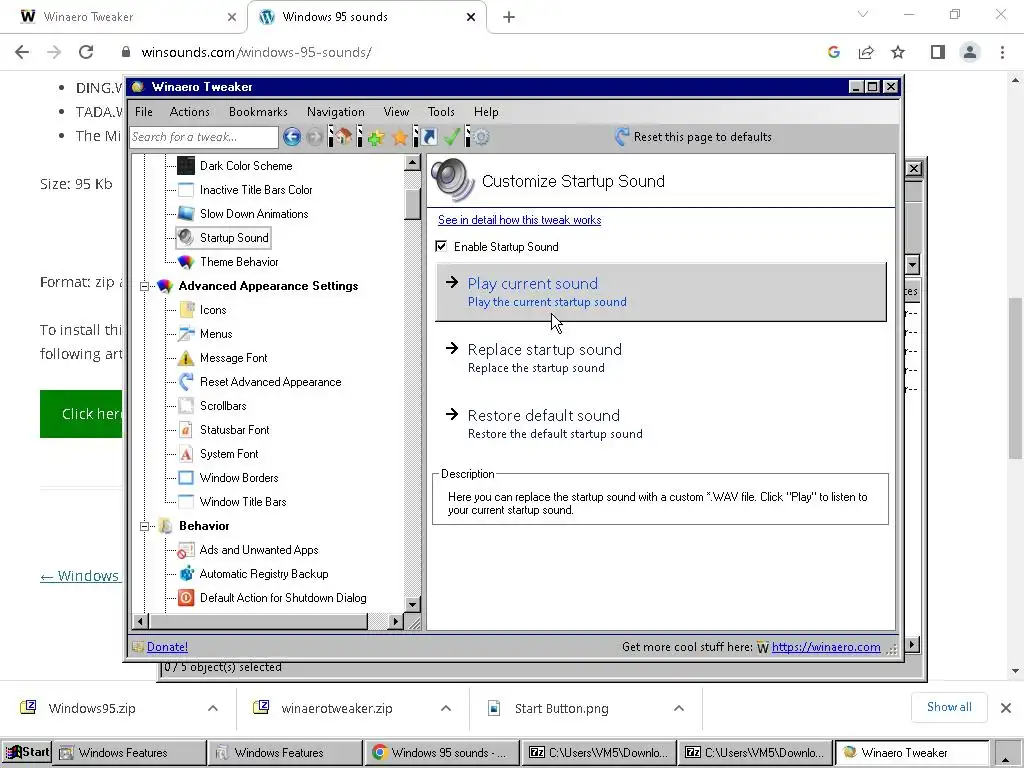Viewport: 1024px width, 768px height.
Task: Open settings via grey gear toolbar icon
Action: 481,137
